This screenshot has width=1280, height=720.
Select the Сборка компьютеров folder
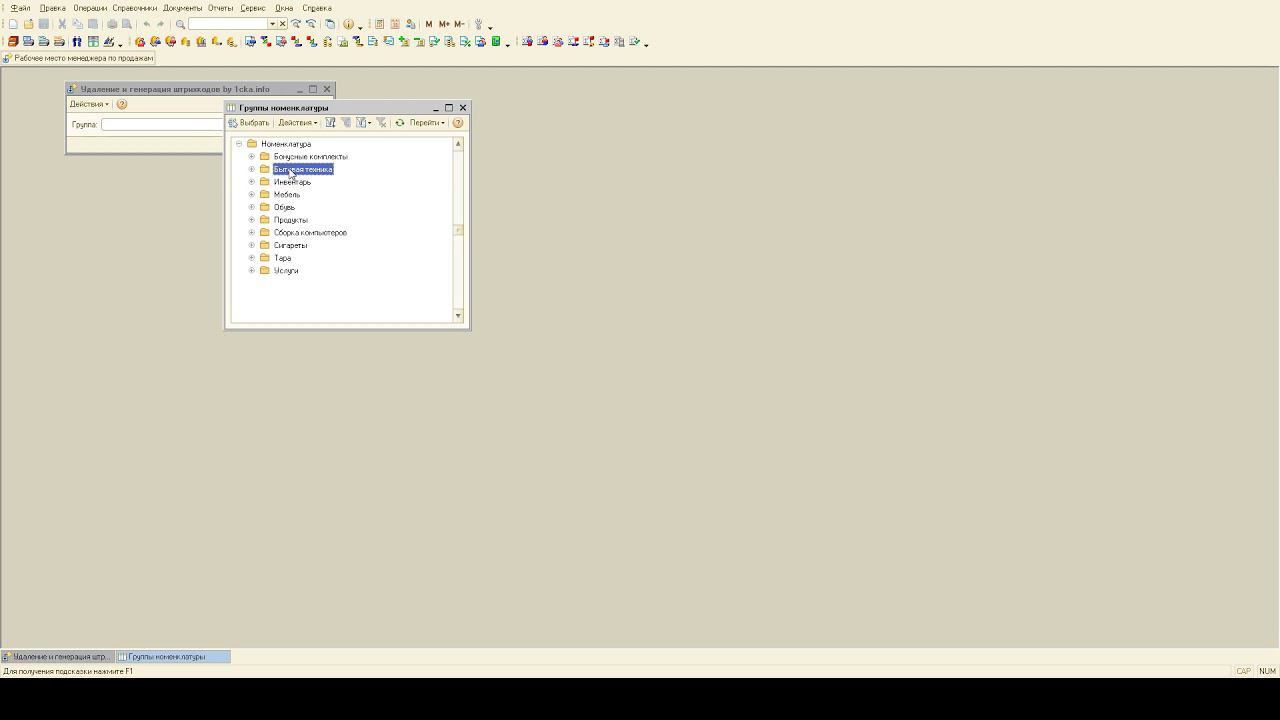tap(310, 233)
